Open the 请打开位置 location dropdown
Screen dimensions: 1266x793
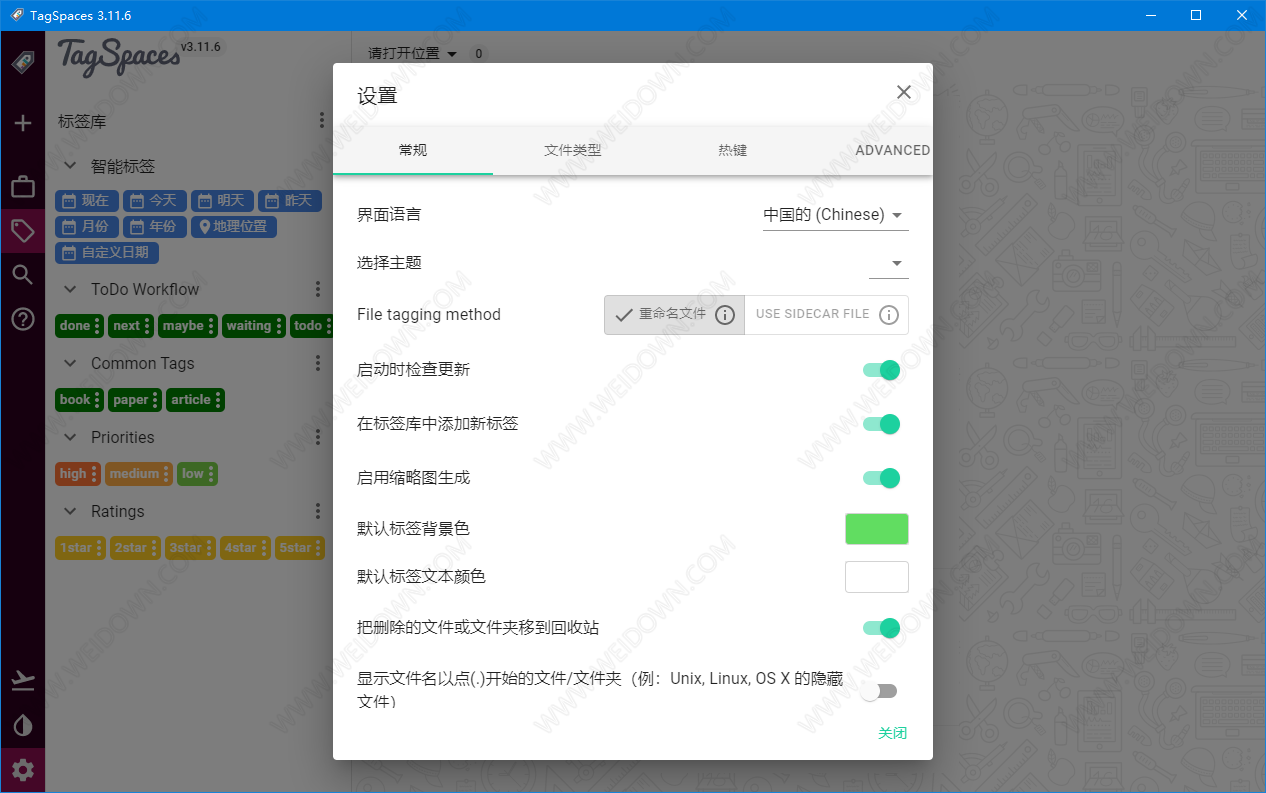[x=412, y=54]
